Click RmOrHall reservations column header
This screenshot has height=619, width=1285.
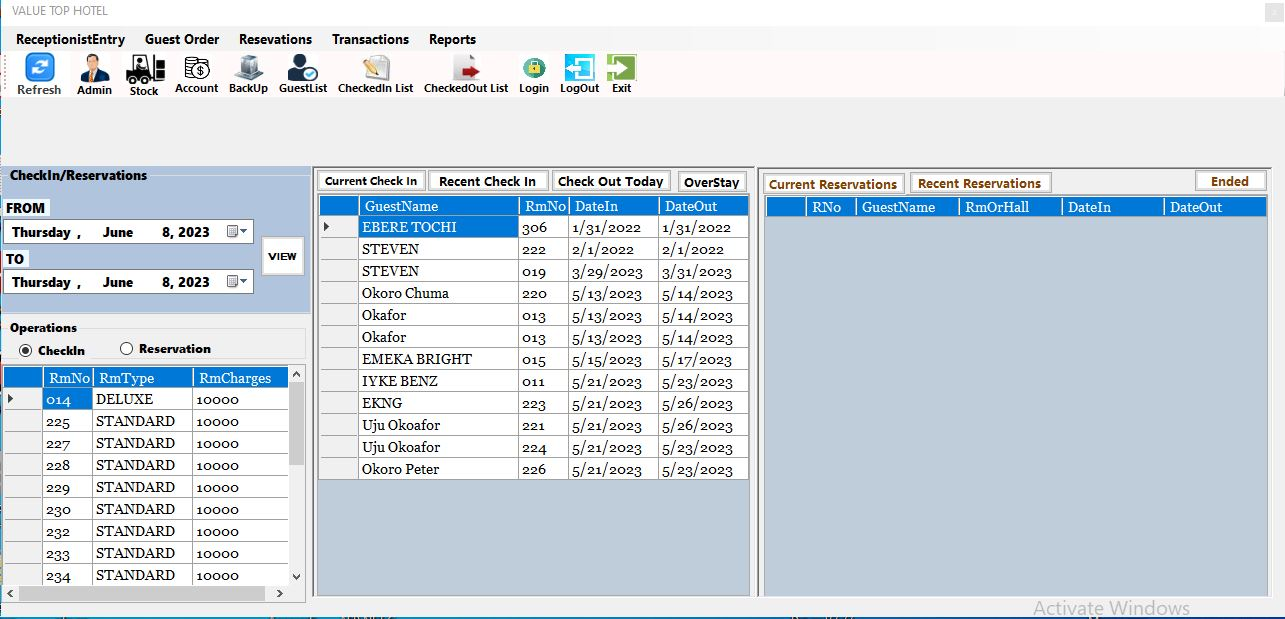coord(1009,206)
